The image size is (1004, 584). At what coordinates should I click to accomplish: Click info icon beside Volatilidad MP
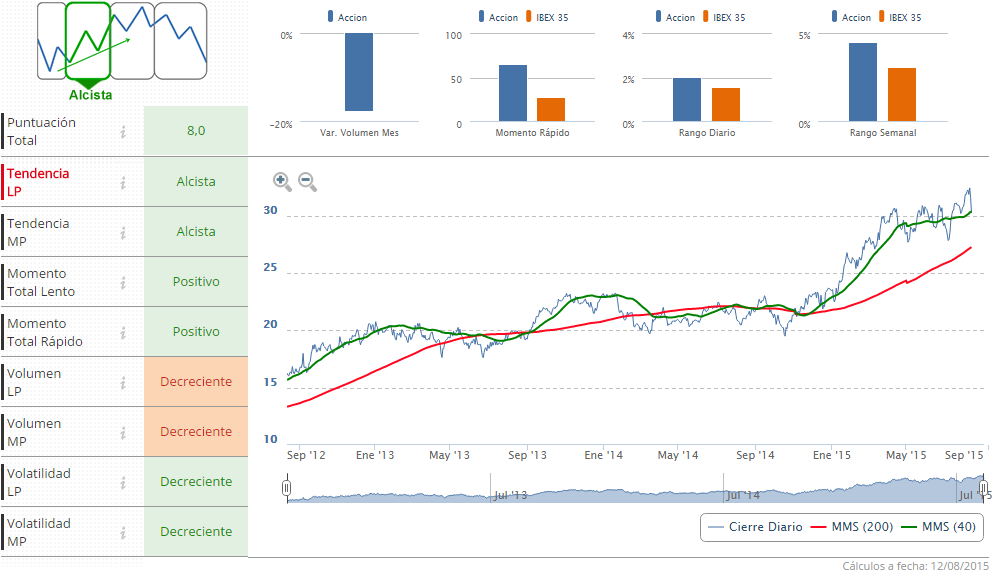pos(123,532)
